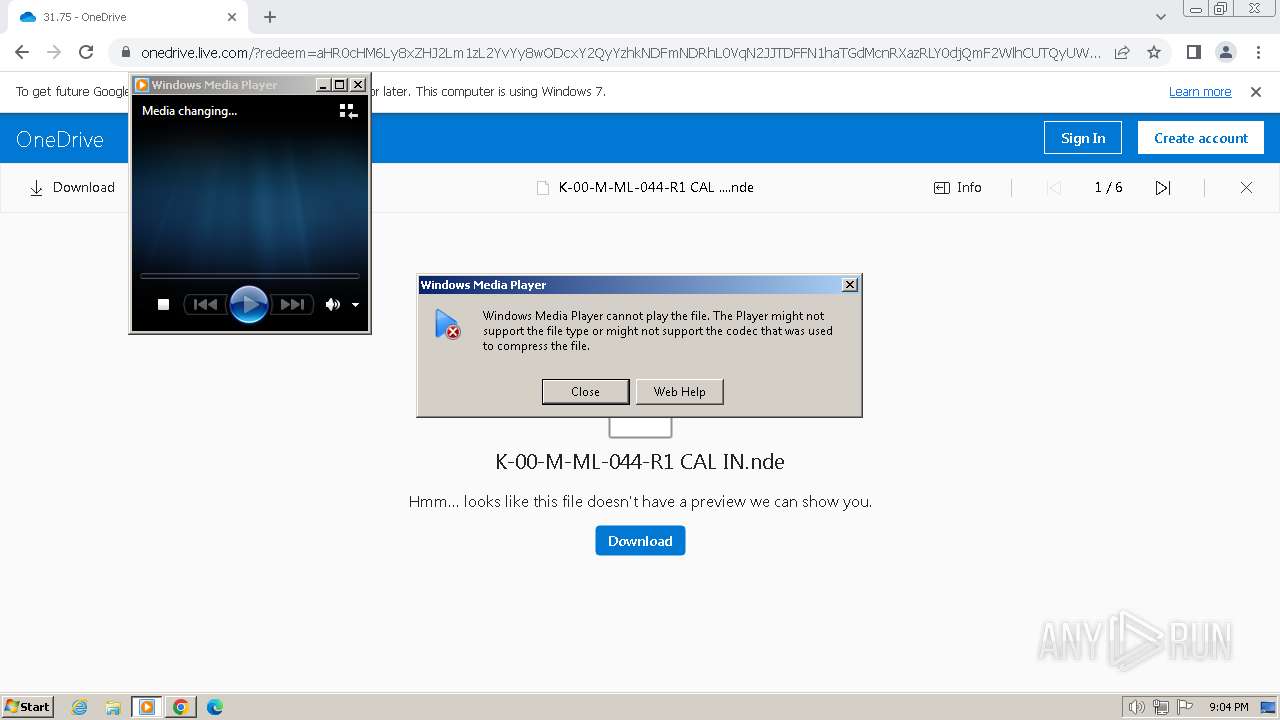Open a new Chrome tab
The height and width of the screenshot is (720, 1280).
coord(270,17)
